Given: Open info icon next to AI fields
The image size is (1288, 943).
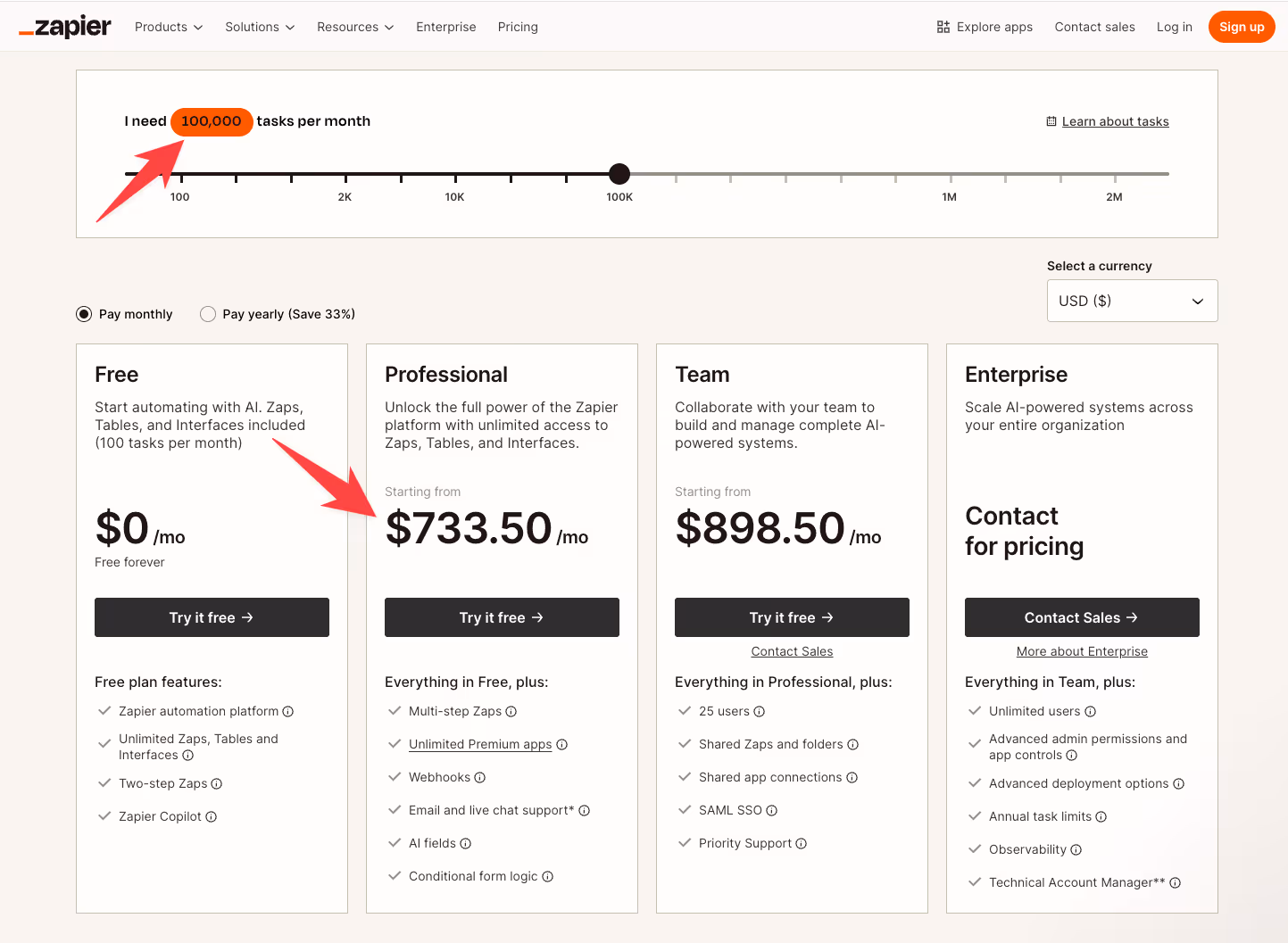Looking at the screenshot, I should pos(466,843).
